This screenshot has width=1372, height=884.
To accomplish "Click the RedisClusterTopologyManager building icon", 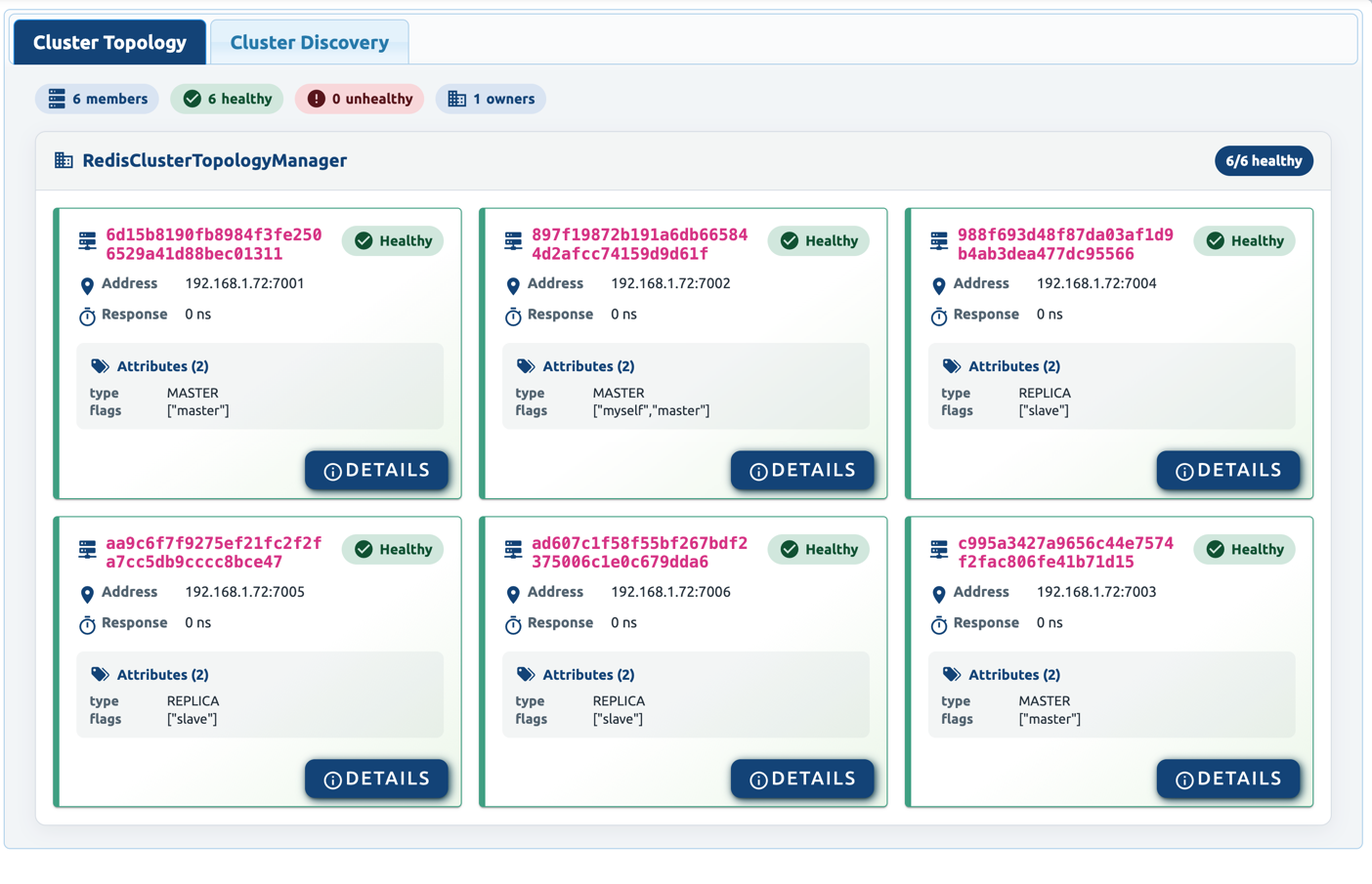I will (x=64, y=160).
